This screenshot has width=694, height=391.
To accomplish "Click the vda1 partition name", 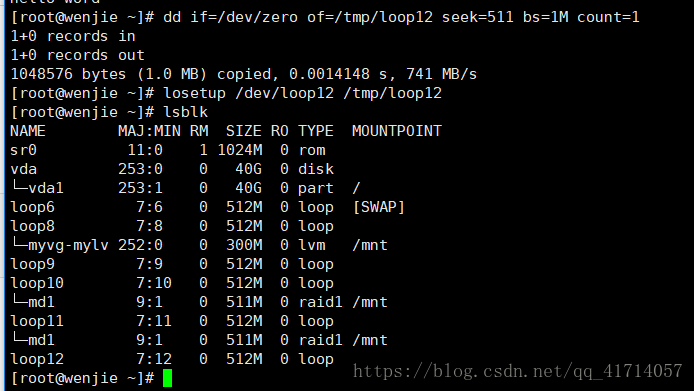I will click(x=46, y=188).
